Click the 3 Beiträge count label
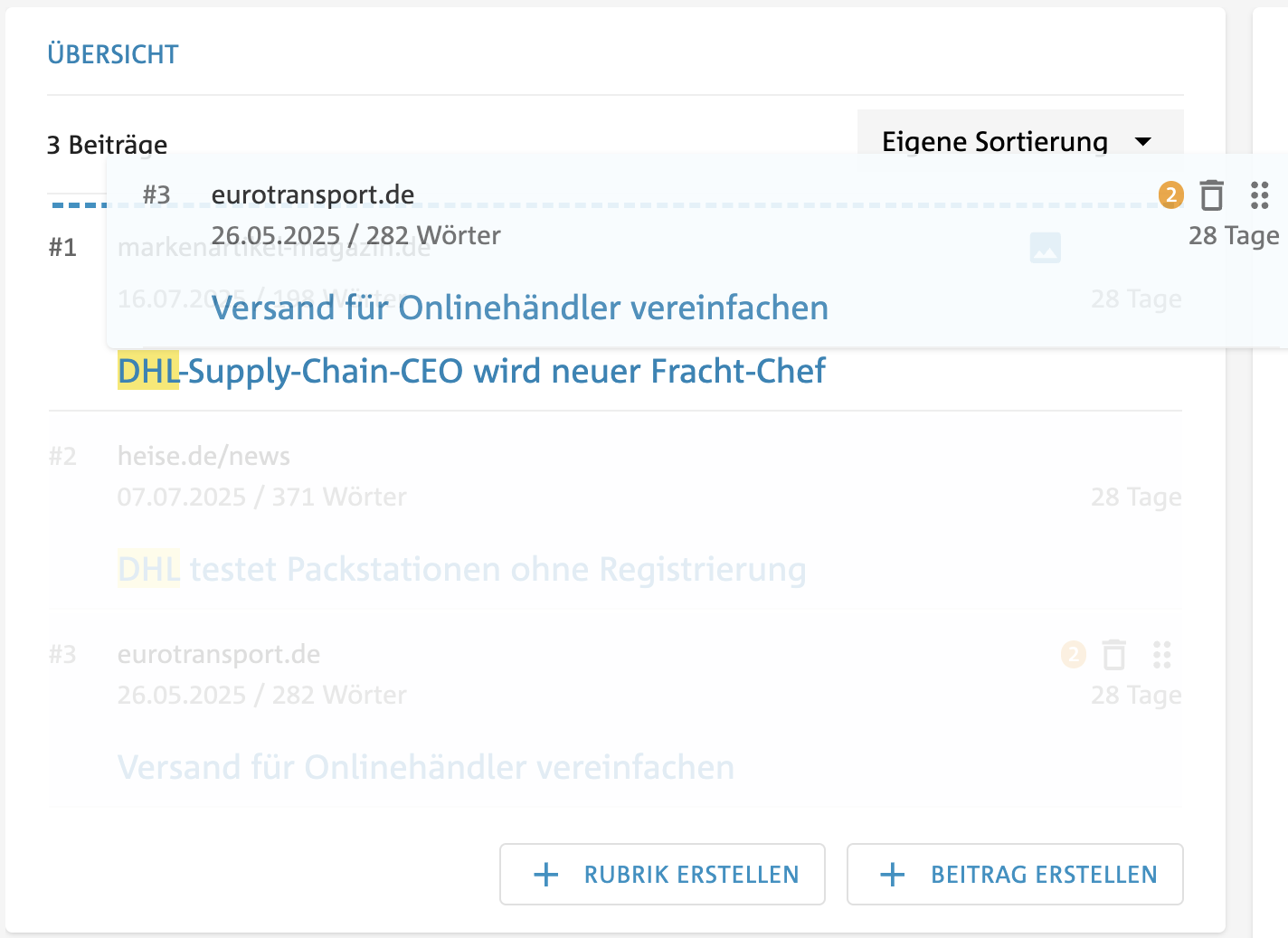The image size is (1288, 938). (x=107, y=144)
